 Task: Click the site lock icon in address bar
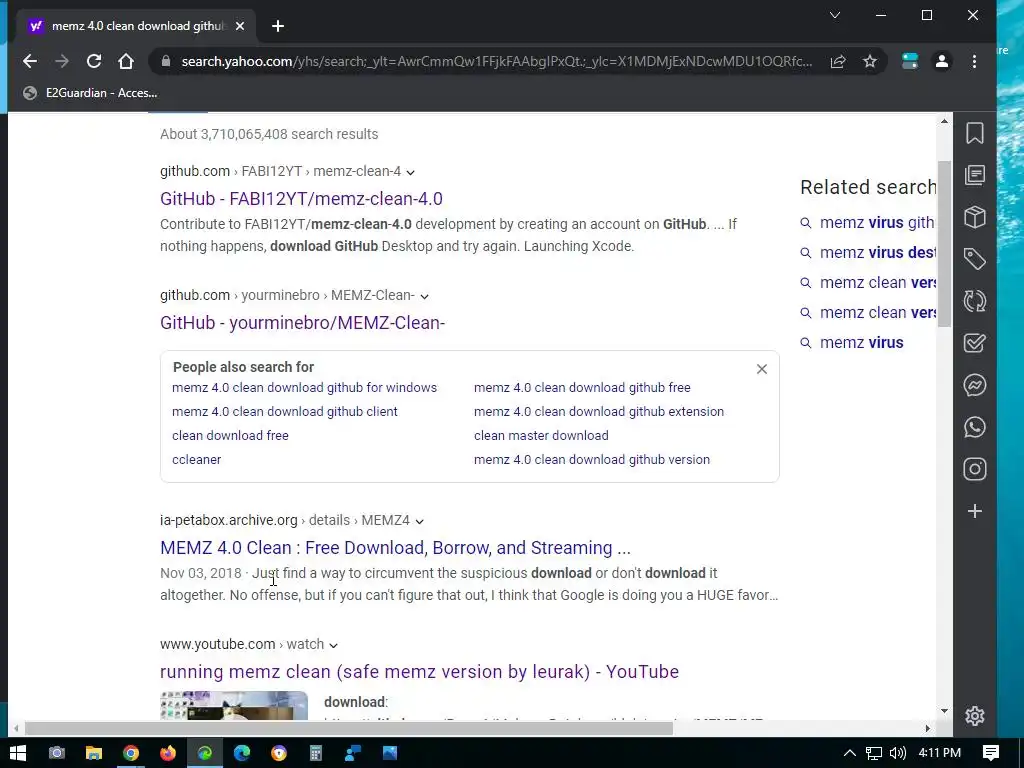[166, 61]
